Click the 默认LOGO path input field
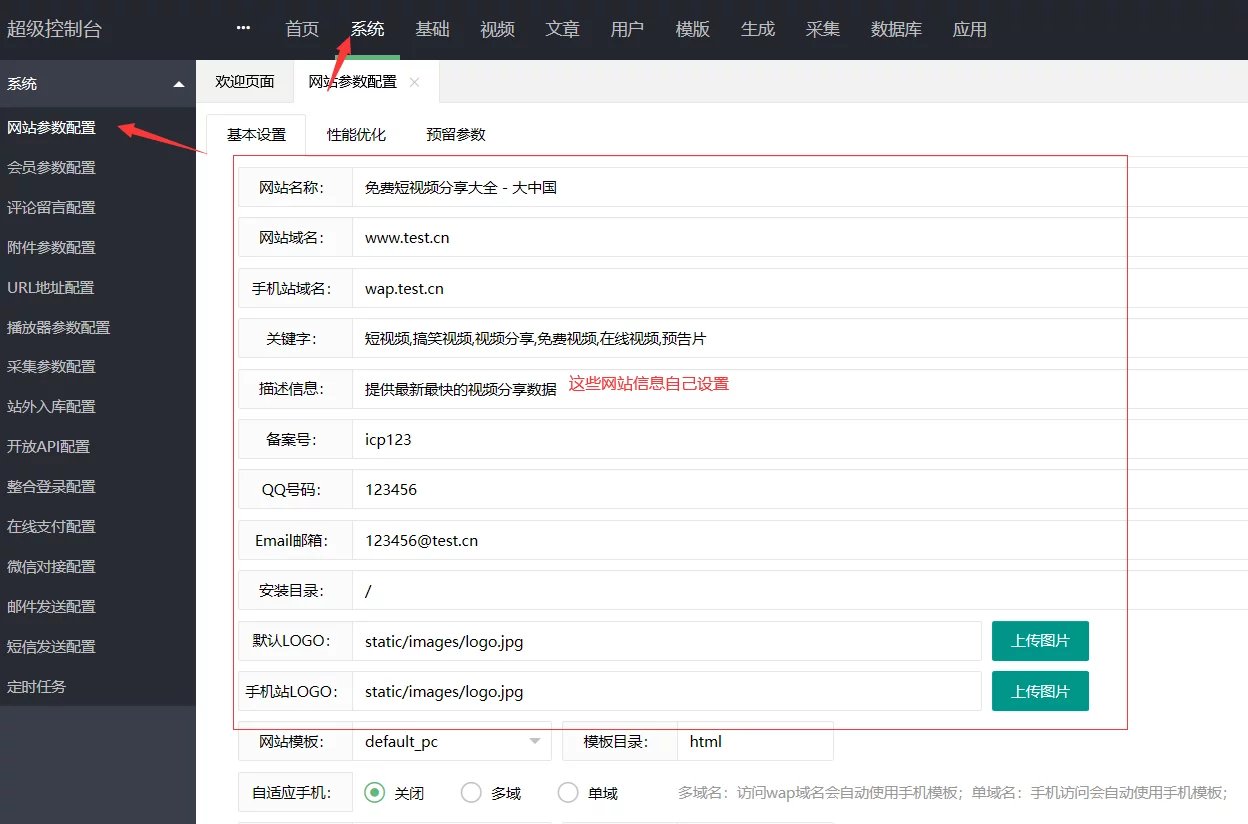Image resolution: width=1248 pixels, height=824 pixels. tap(667, 641)
